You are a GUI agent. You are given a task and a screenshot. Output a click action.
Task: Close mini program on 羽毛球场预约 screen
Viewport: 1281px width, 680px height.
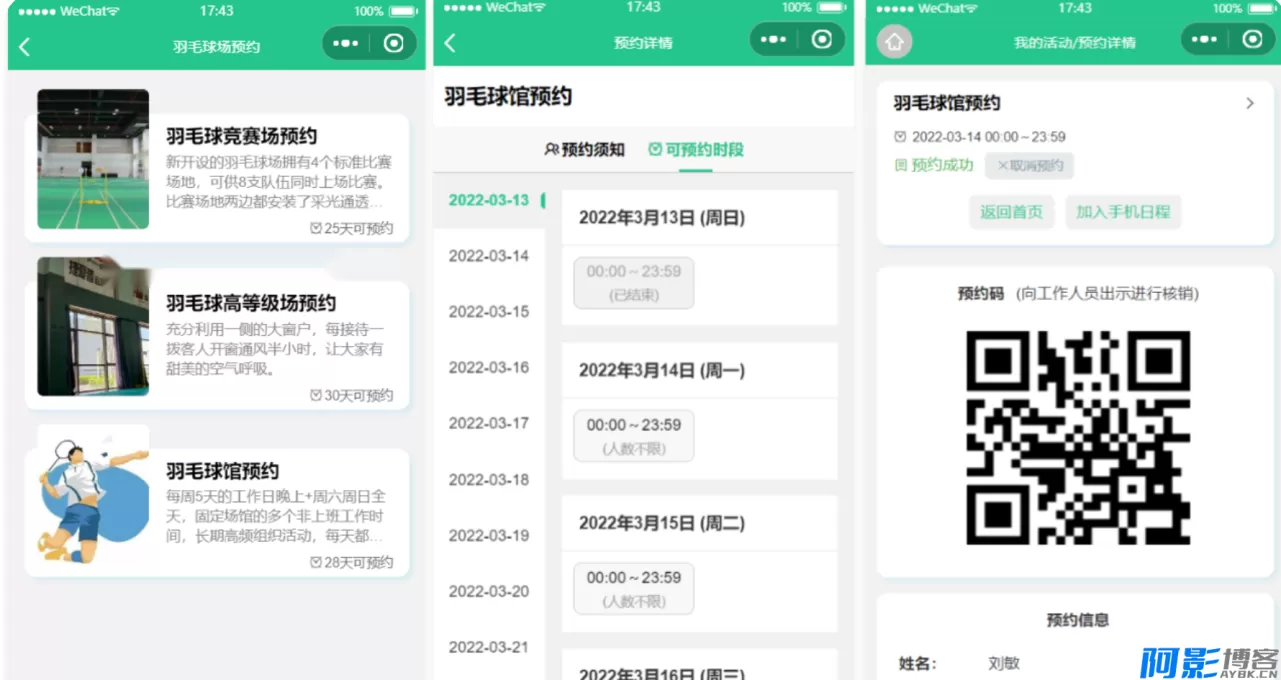click(394, 44)
